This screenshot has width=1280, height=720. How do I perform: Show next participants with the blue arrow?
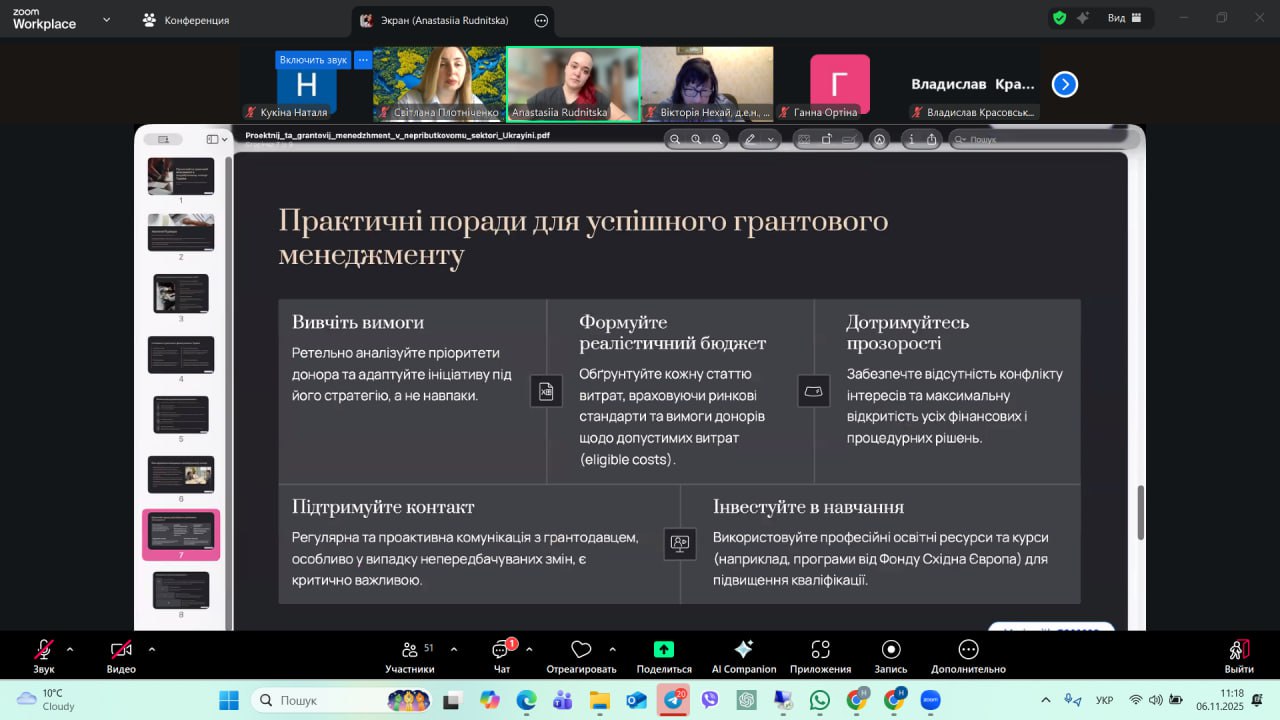[x=1065, y=85]
